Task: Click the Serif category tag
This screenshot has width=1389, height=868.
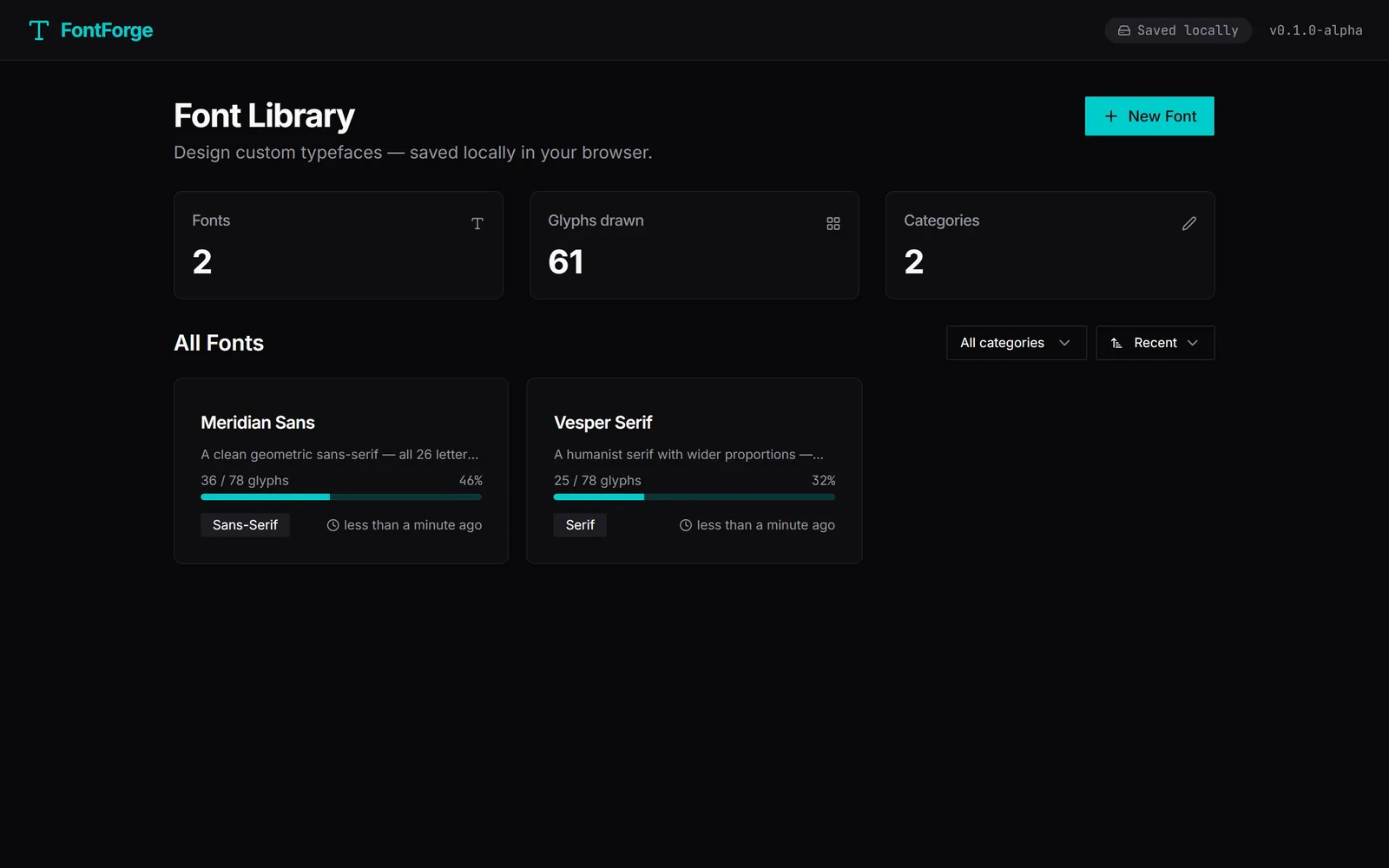Action: coord(580,525)
